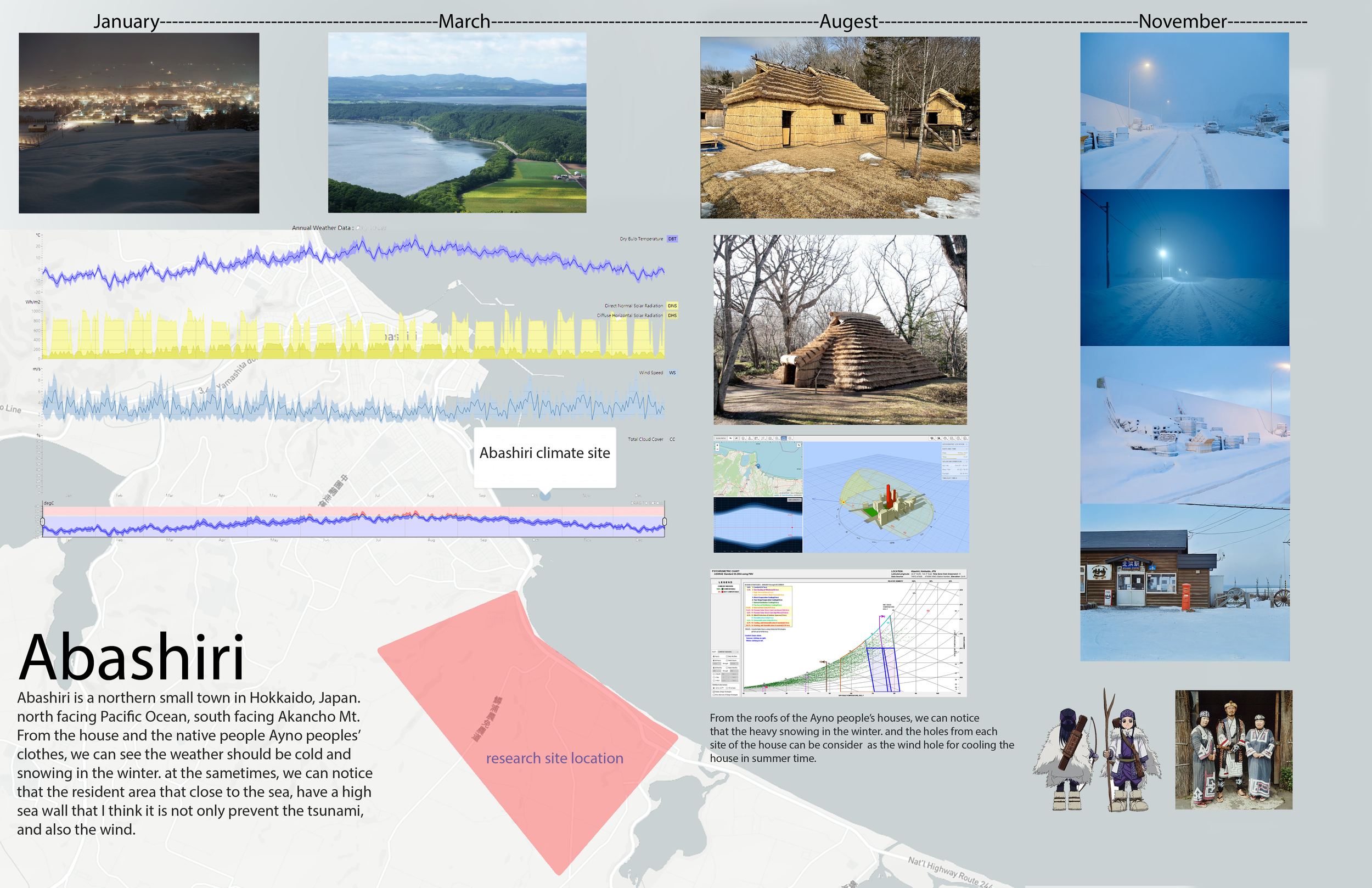Click the DHS diffuse radiation badge
This screenshot has height=888, width=1372.
coord(672,316)
